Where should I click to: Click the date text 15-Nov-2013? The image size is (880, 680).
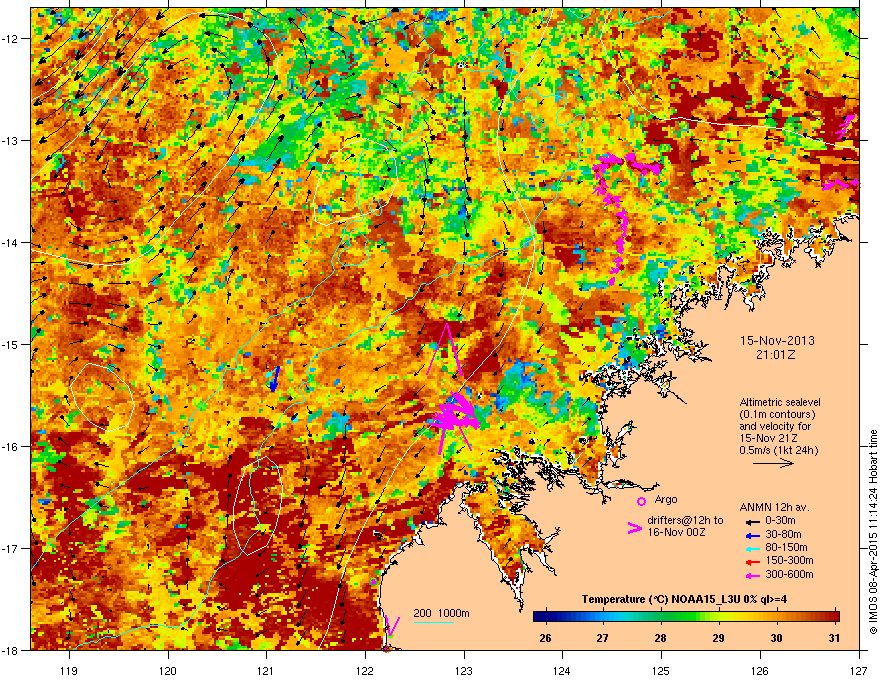pyautogui.click(x=777, y=341)
